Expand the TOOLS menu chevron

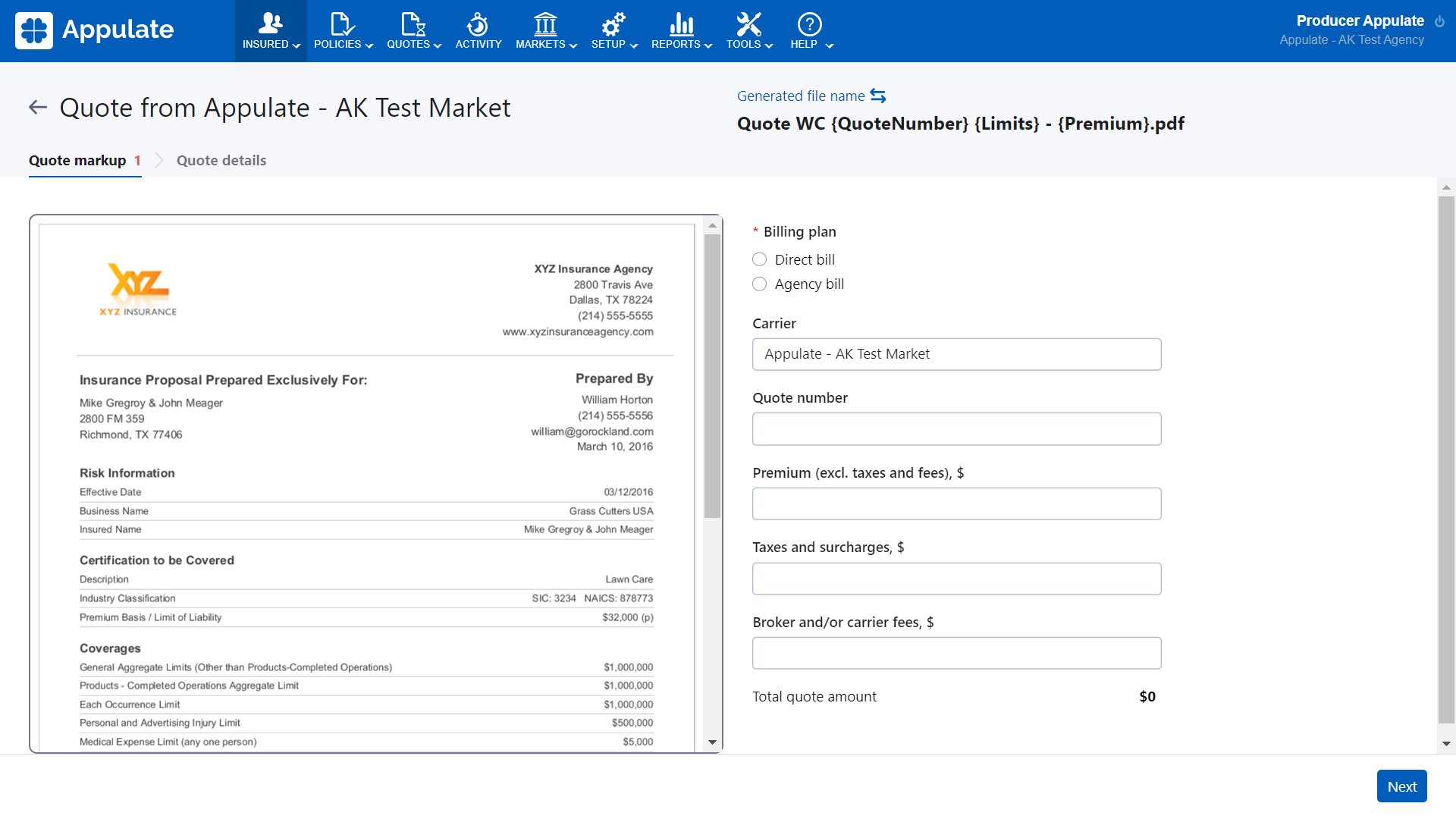(x=769, y=45)
